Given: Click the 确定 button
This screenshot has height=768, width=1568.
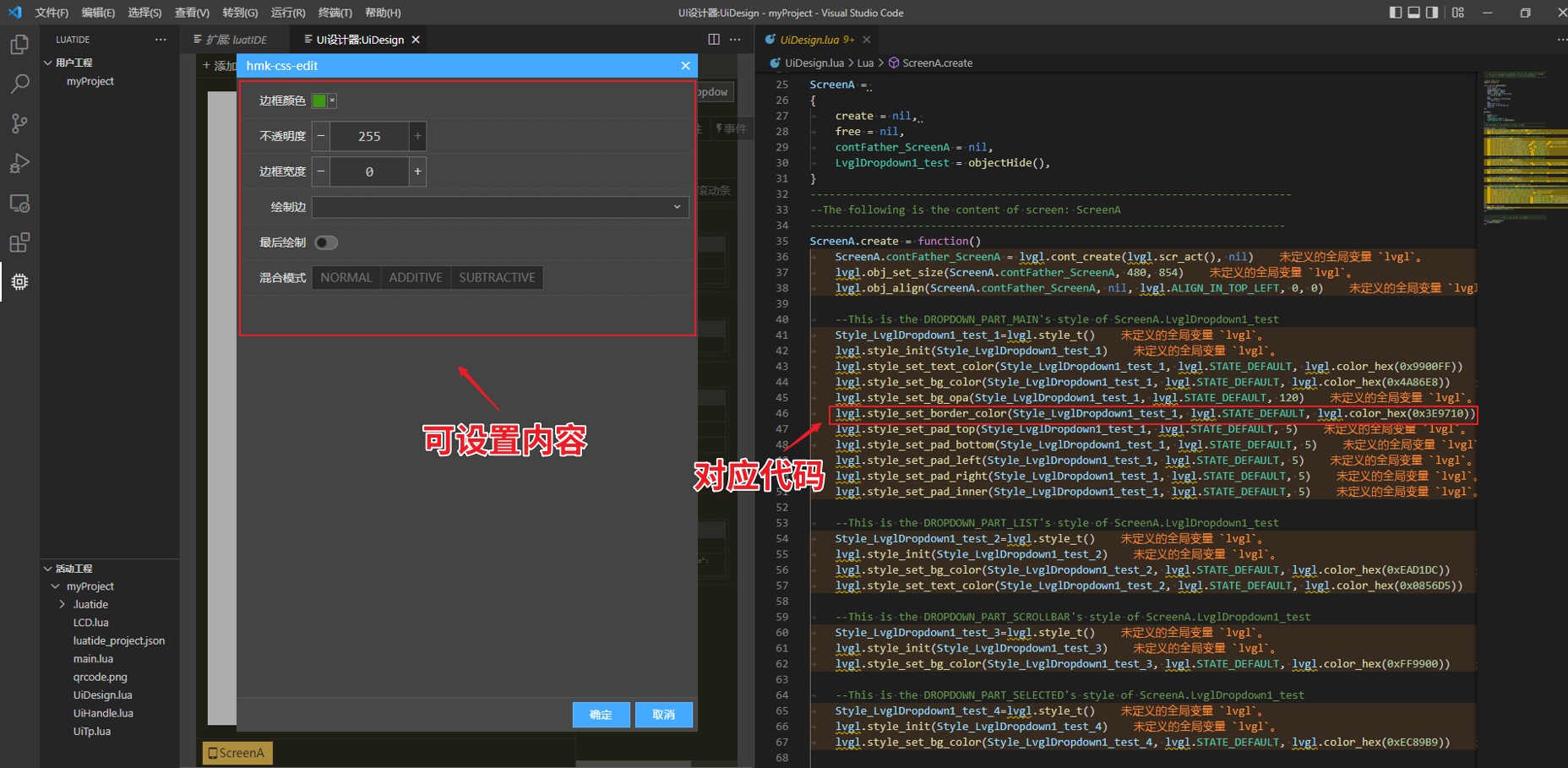Looking at the screenshot, I should pos(601,715).
